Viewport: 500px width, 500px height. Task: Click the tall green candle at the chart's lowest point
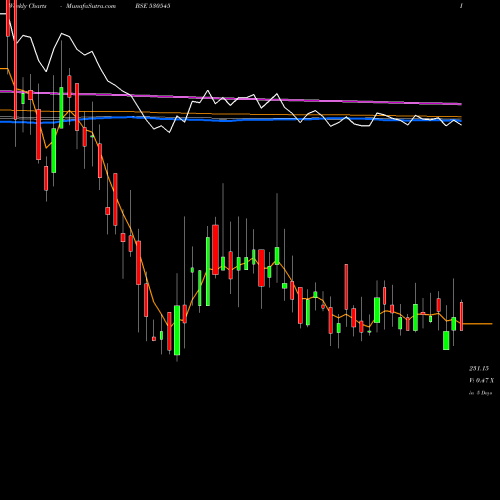coord(177,330)
